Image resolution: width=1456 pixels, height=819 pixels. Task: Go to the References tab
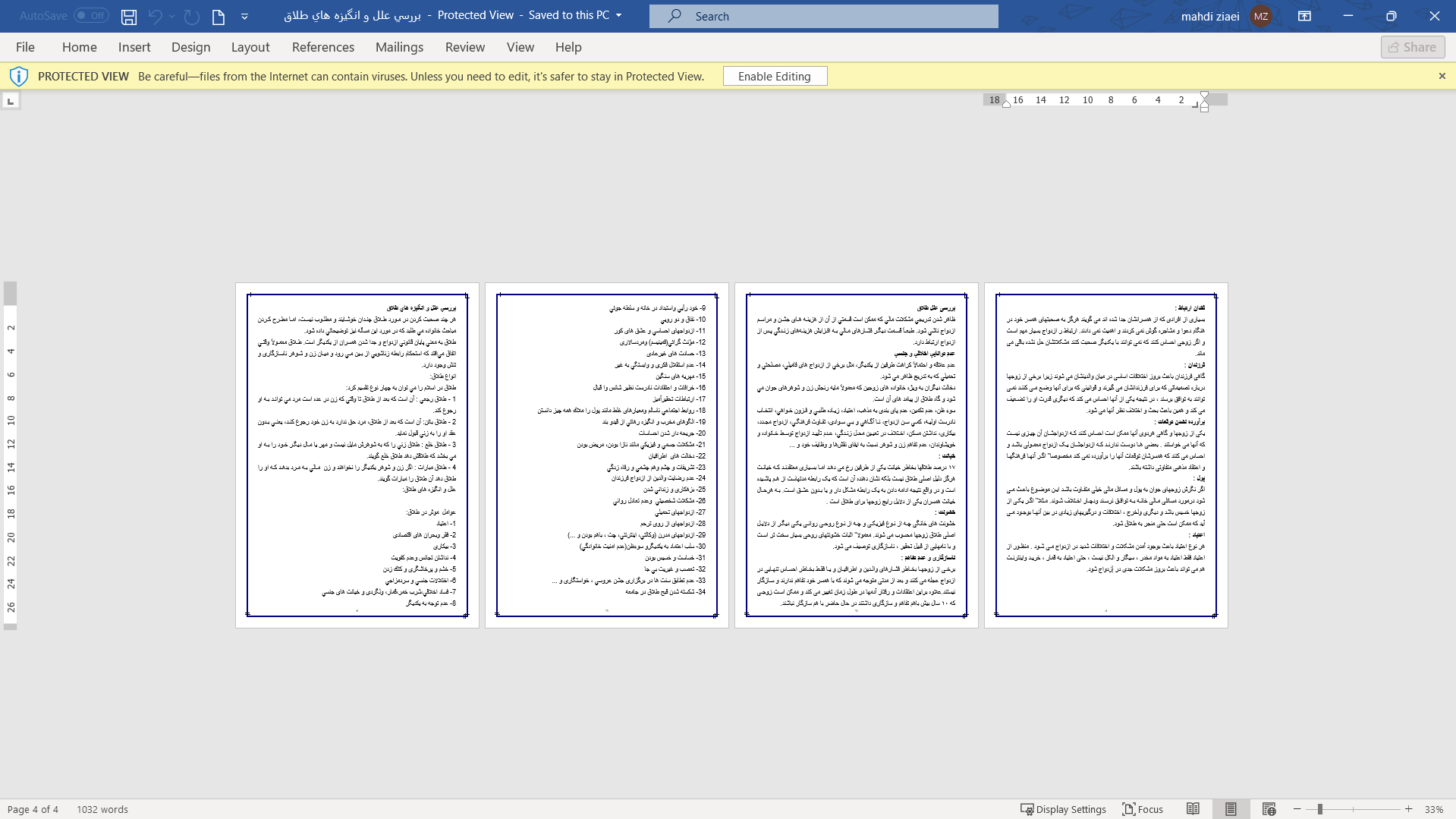(x=323, y=47)
